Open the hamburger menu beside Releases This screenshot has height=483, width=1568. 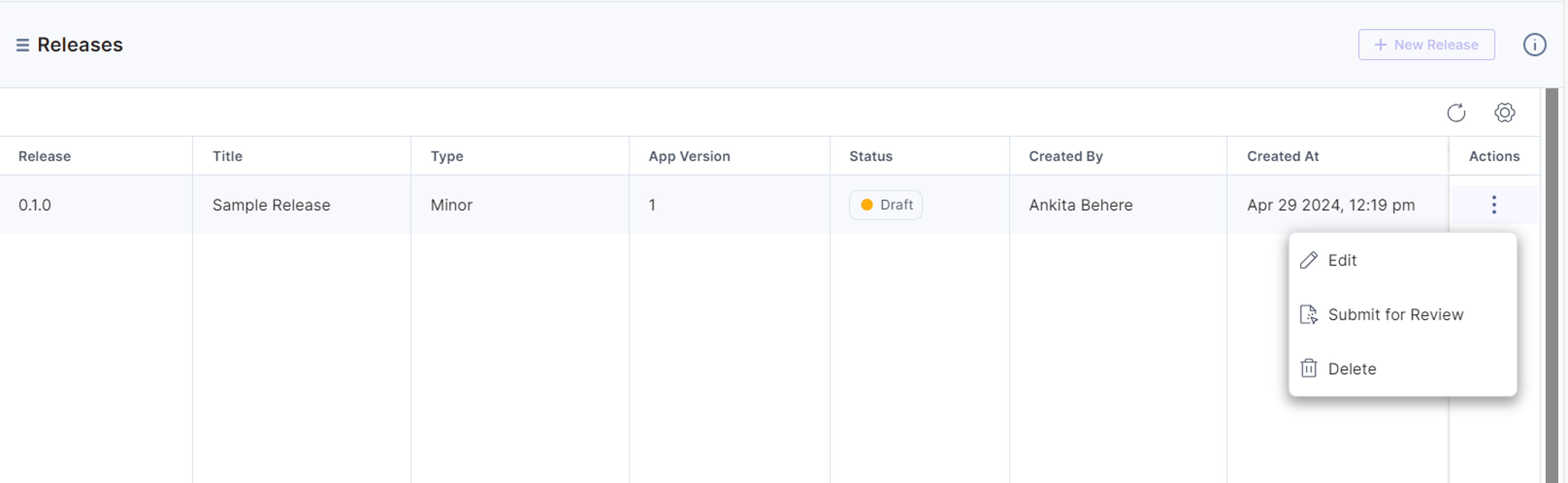click(22, 45)
